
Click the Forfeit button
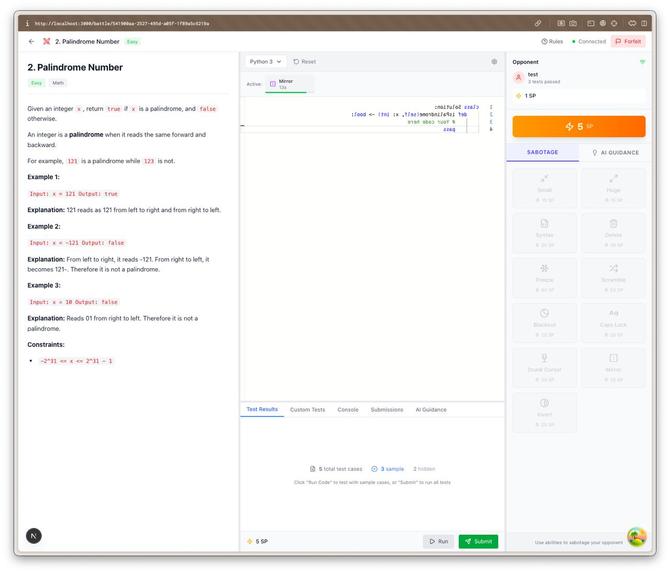click(628, 41)
